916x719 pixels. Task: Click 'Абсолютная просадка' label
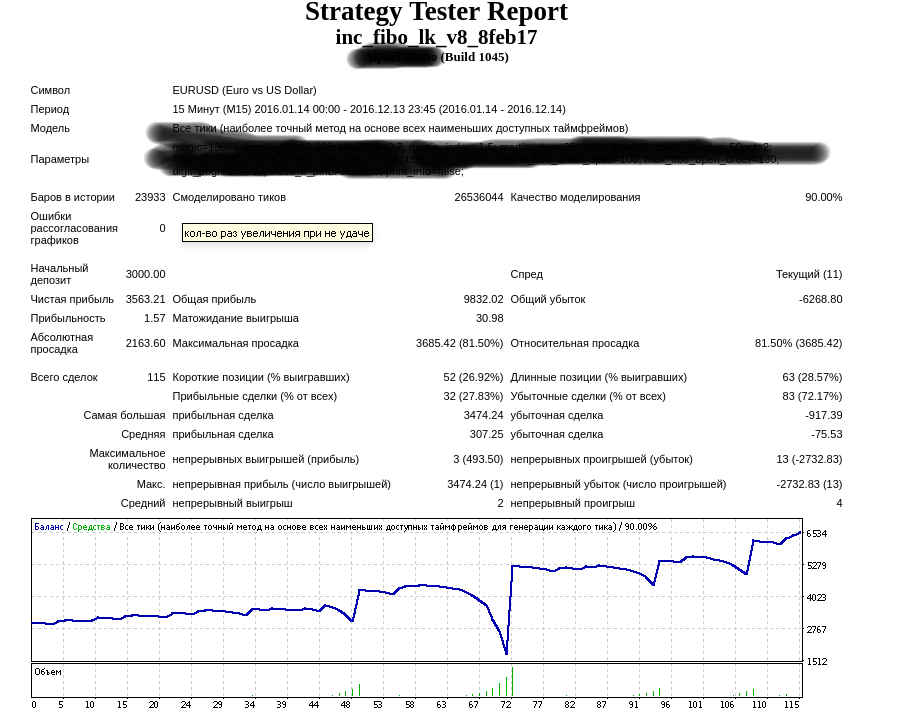62,343
